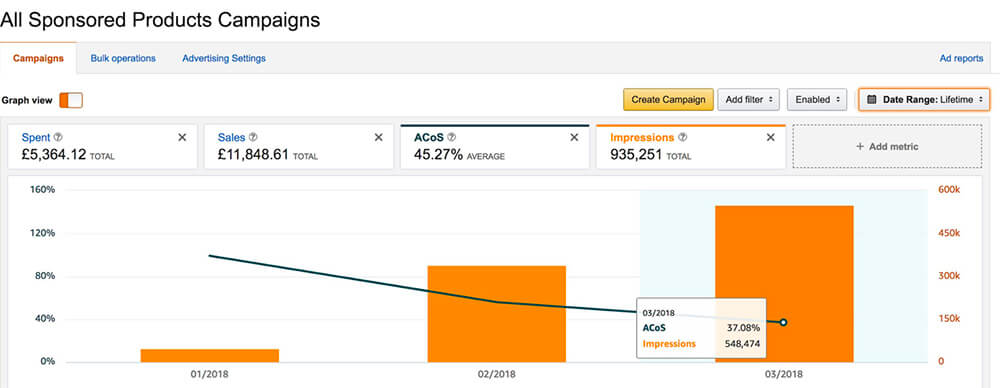Click the help icon next to Sales
The height and width of the screenshot is (388, 1000).
[253, 137]
